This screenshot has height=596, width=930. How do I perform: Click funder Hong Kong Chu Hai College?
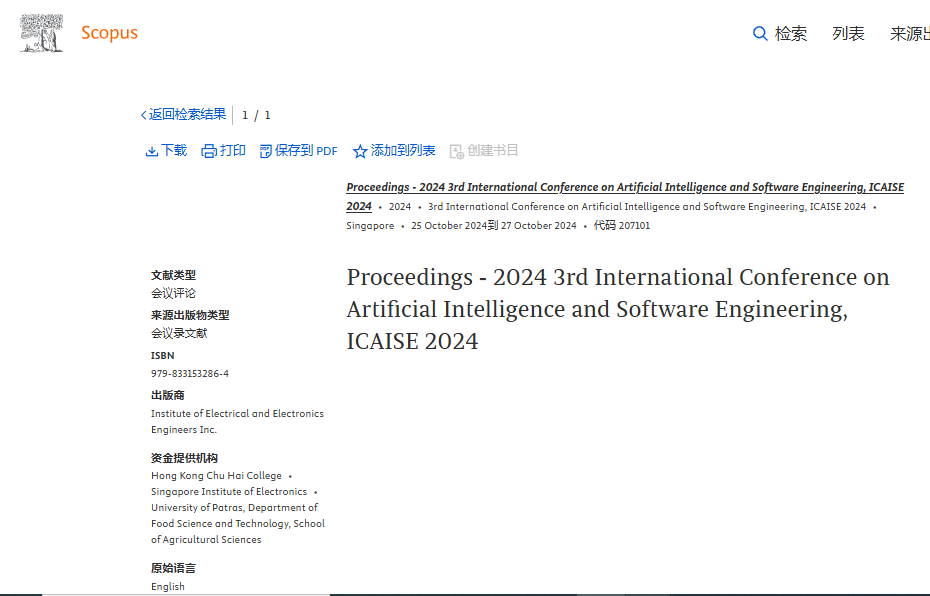pyautogui.click(x=216, y=476)
